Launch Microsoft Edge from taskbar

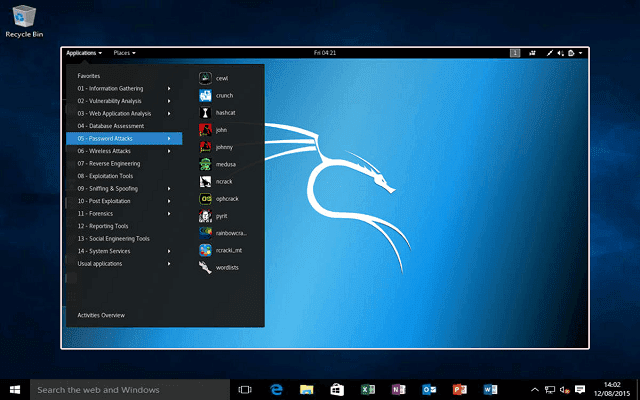point(276,390)
